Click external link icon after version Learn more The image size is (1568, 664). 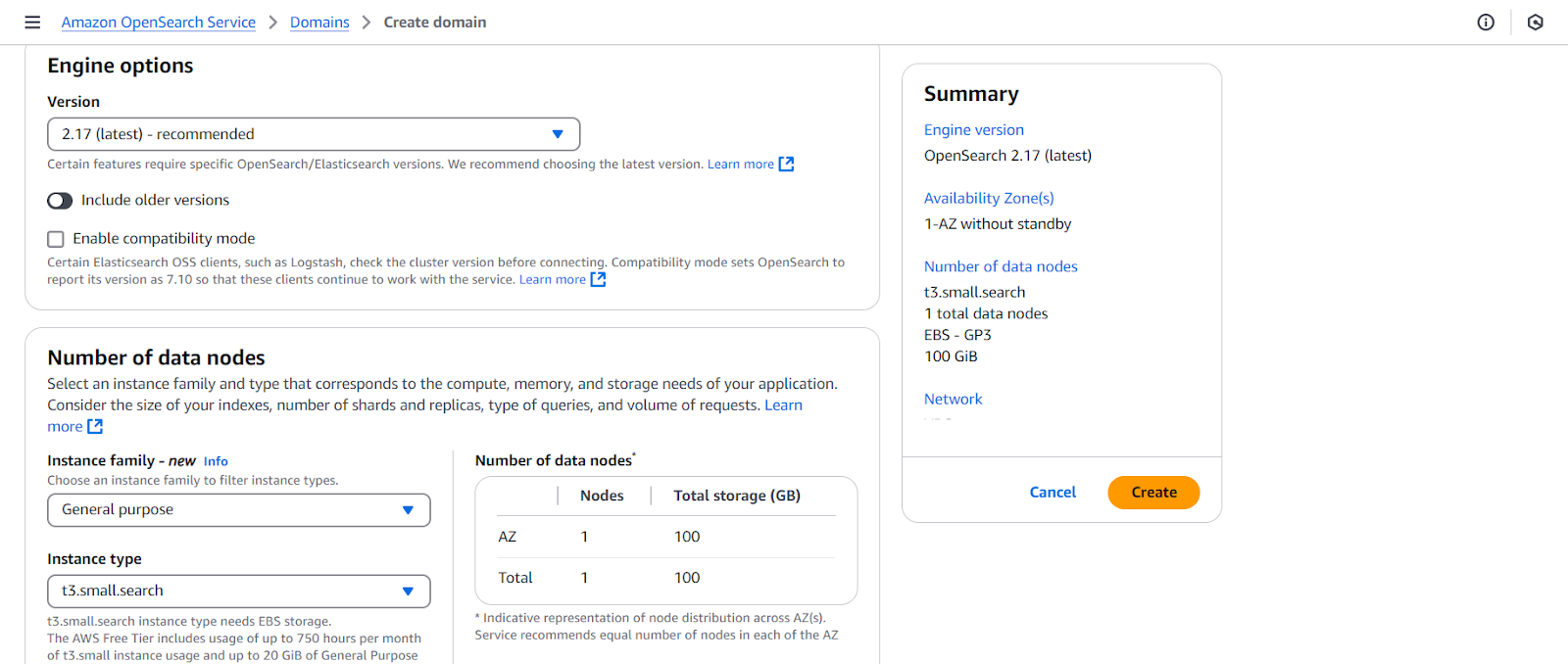786,165
